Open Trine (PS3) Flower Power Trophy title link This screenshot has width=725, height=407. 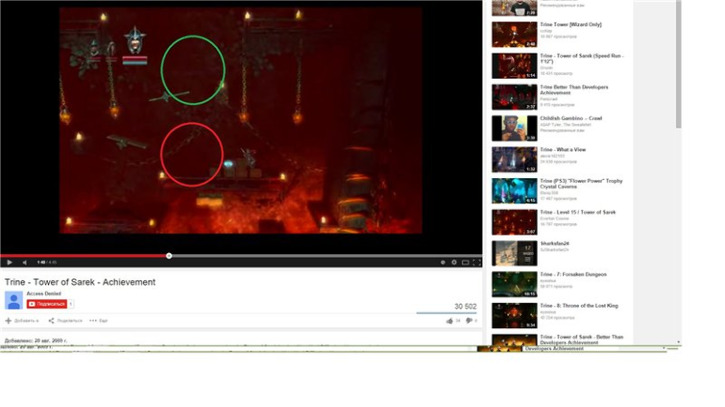pos(581,184)
